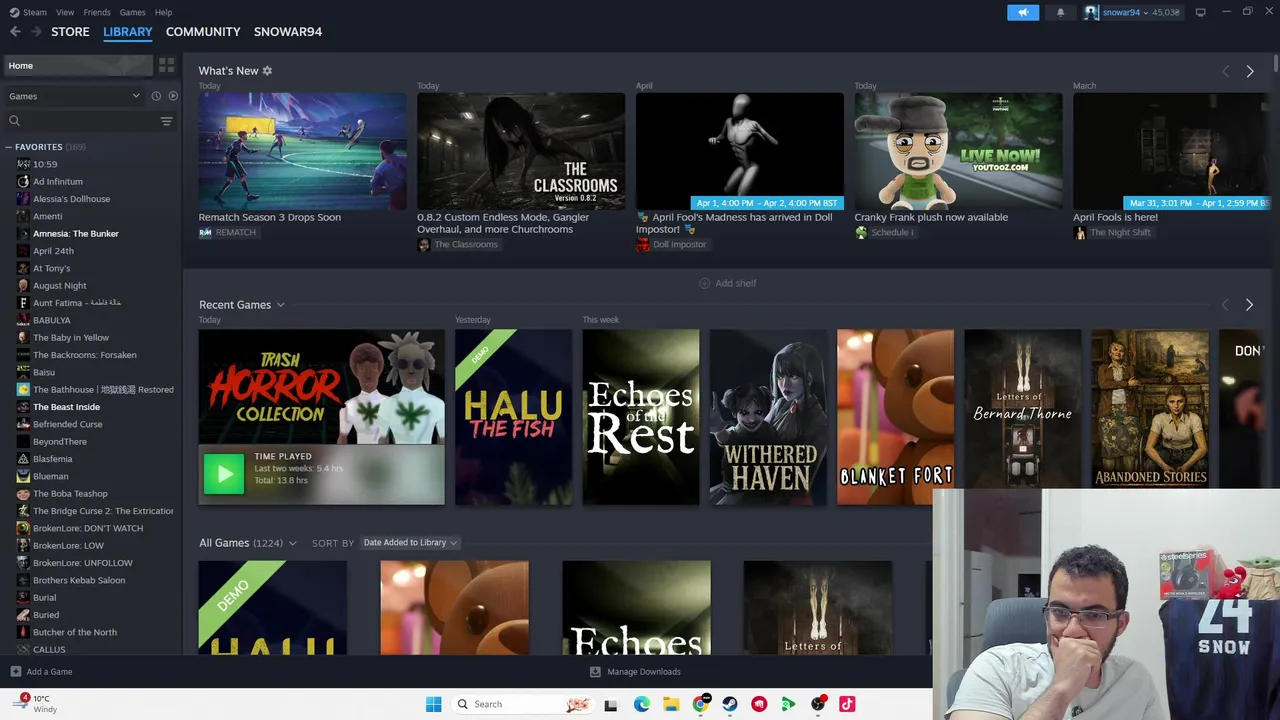1280x720 pixels.
Task: Open TikTok app from taskbar
Action: pos(847,704)
